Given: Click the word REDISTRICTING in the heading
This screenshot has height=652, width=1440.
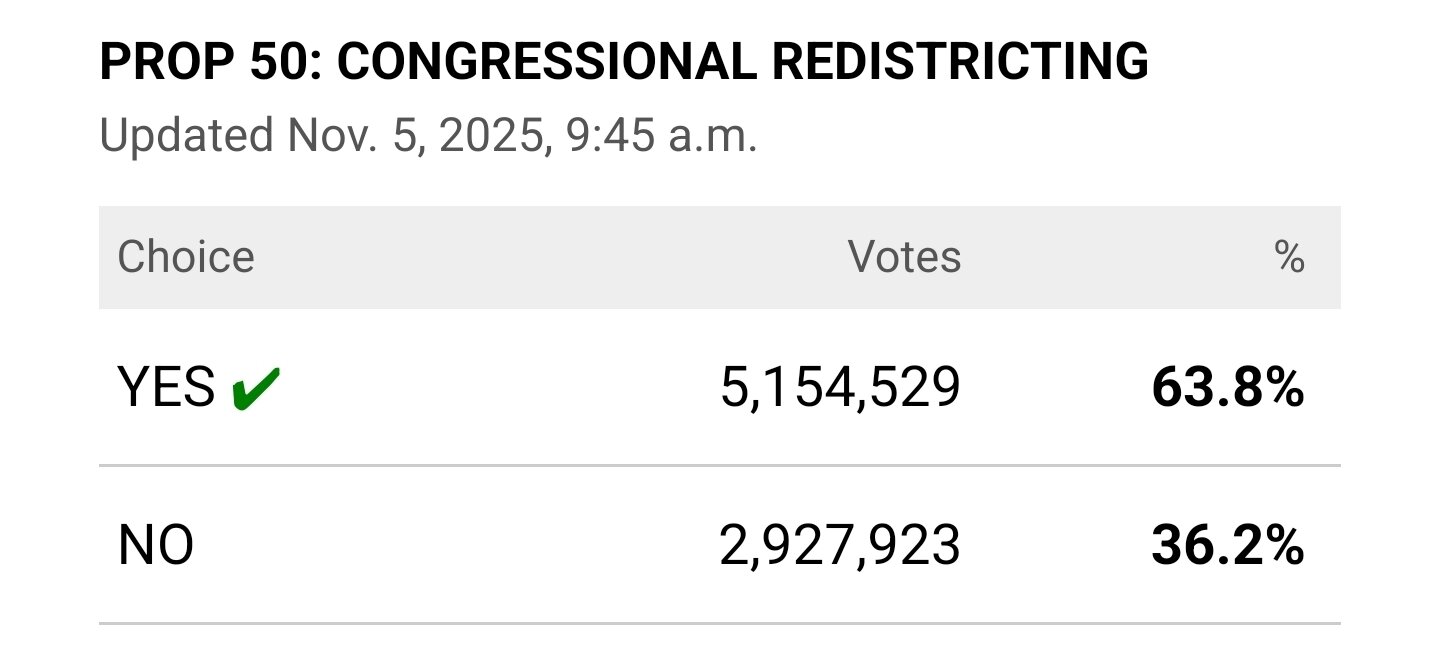Looking at the screenshot, I should tap(961, 63).
